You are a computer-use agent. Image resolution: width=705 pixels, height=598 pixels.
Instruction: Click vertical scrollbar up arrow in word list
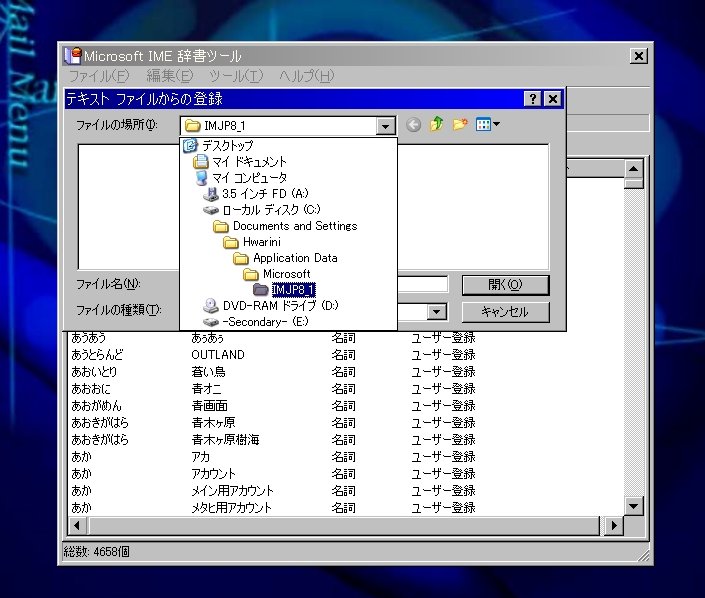click(634, 169)
